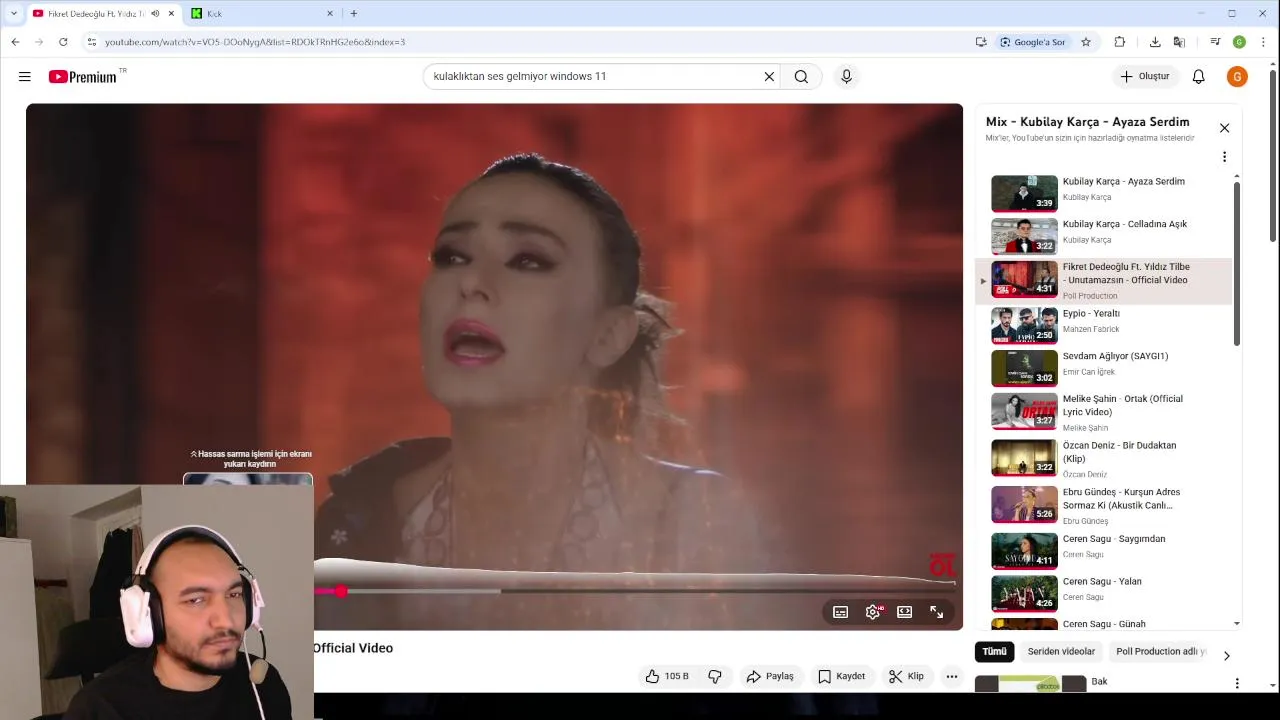The height and width of the screenshot is (720, 1280).
Task: Open Chrome three-dot menu
Action: 1264,42
